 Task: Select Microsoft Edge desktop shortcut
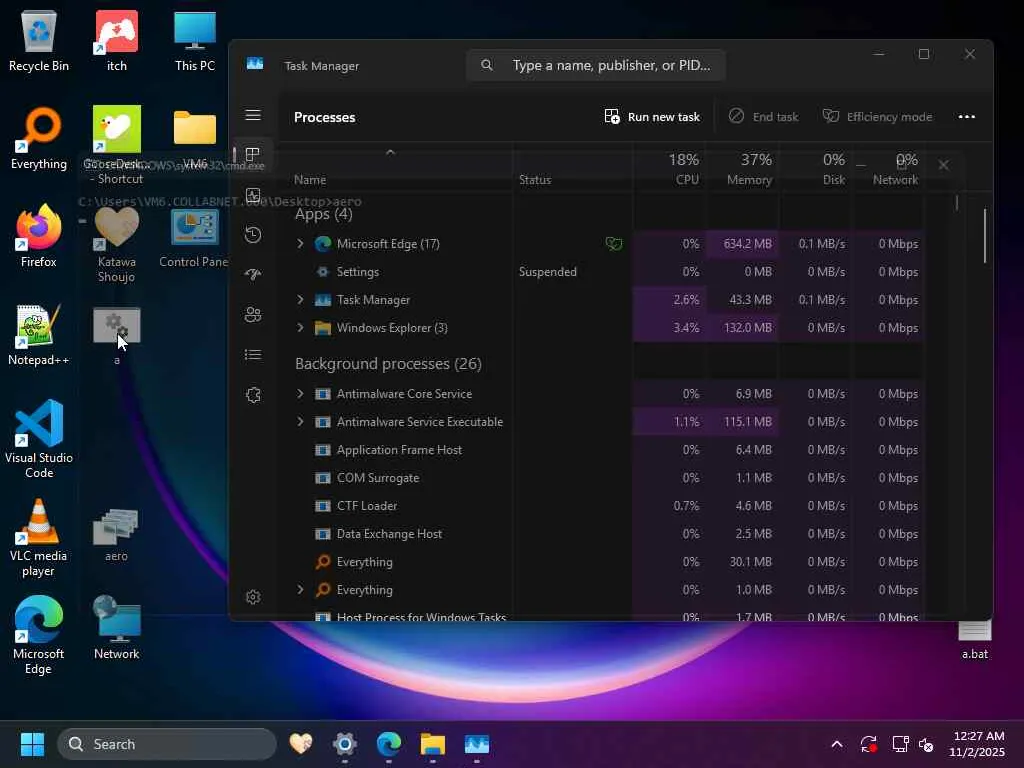[x=39, y=635]
